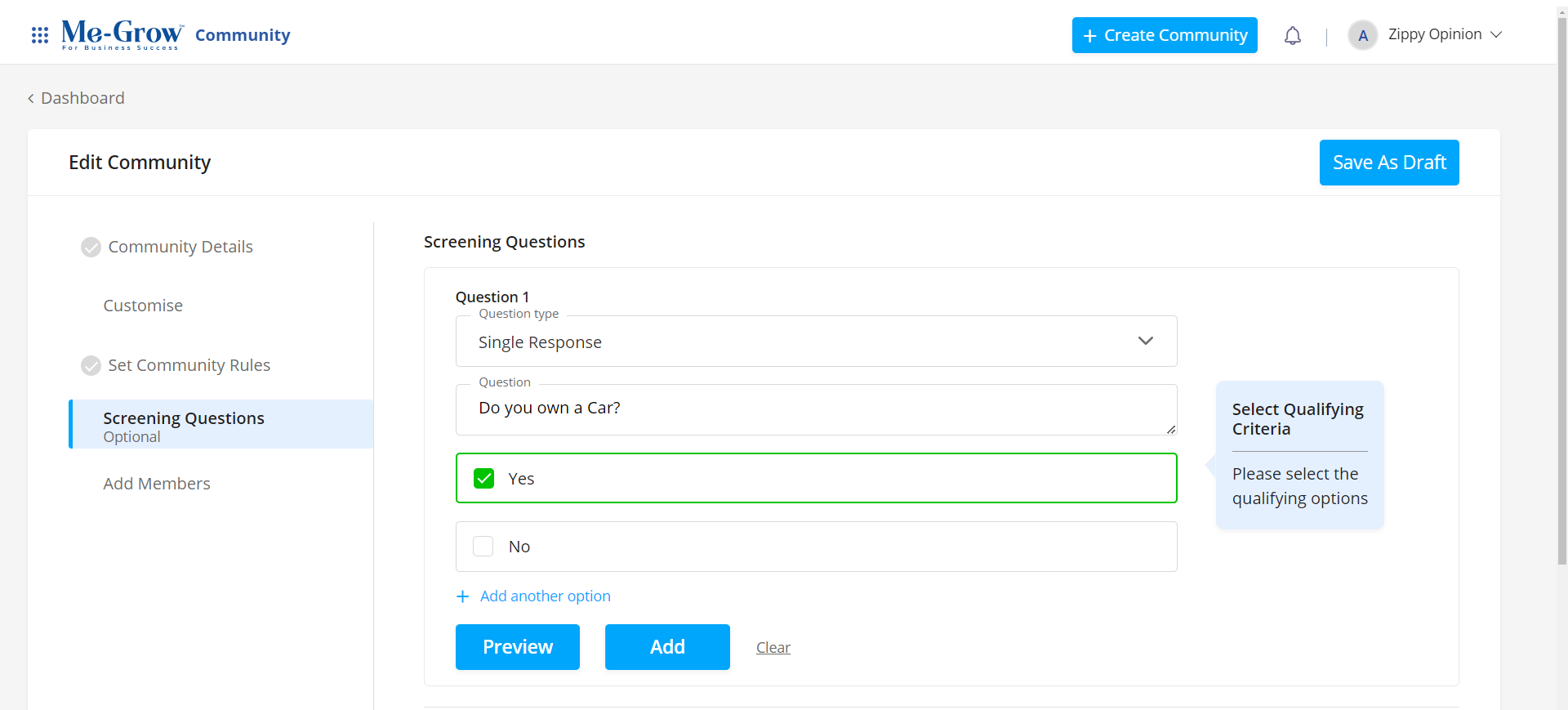The height and width of the screenshot is (710, 1568).
Task: Click the Me-Grow logo
Action: coord(122,34)
